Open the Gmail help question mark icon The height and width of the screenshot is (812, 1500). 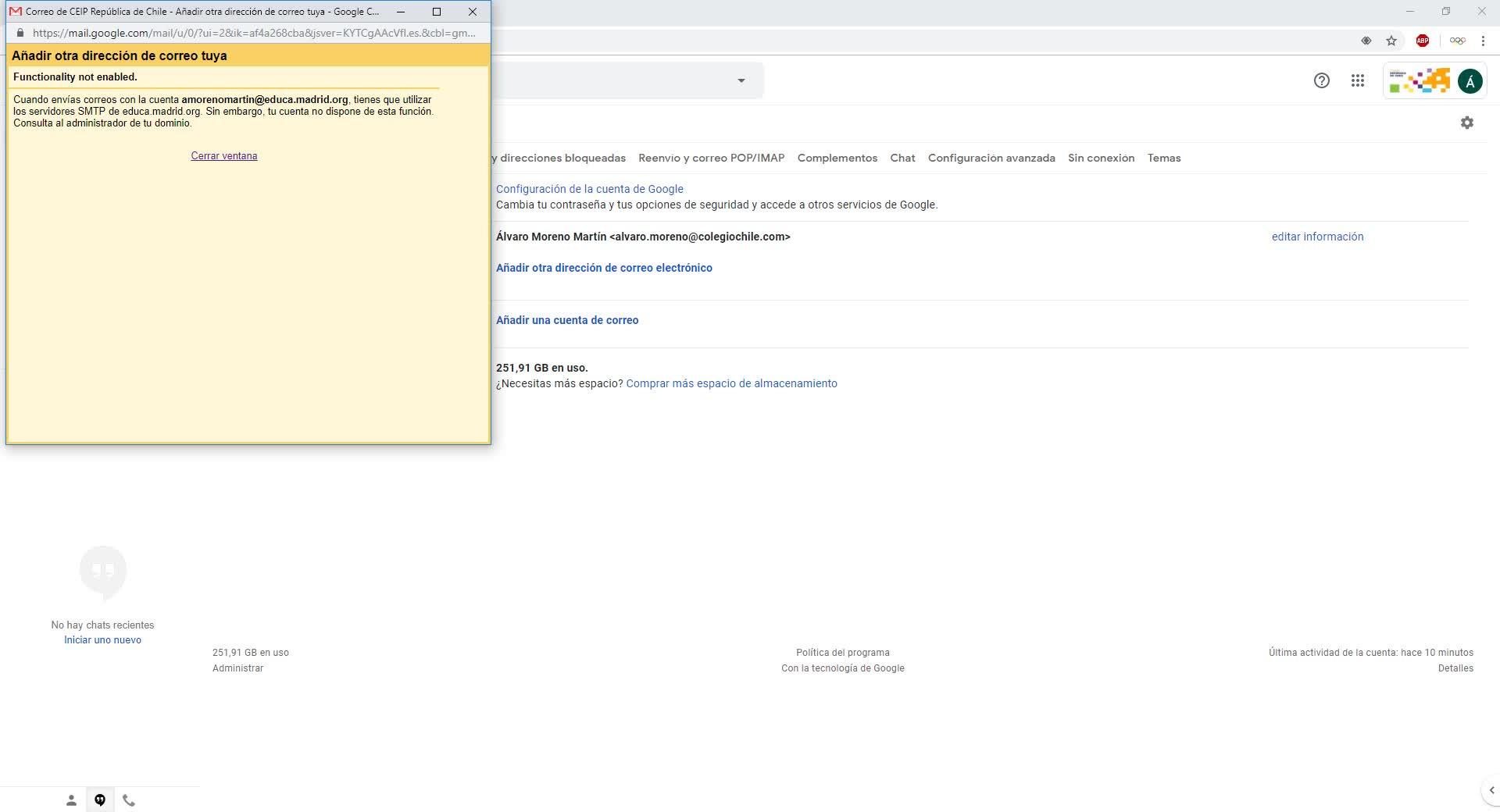[x=1321, y=80]
